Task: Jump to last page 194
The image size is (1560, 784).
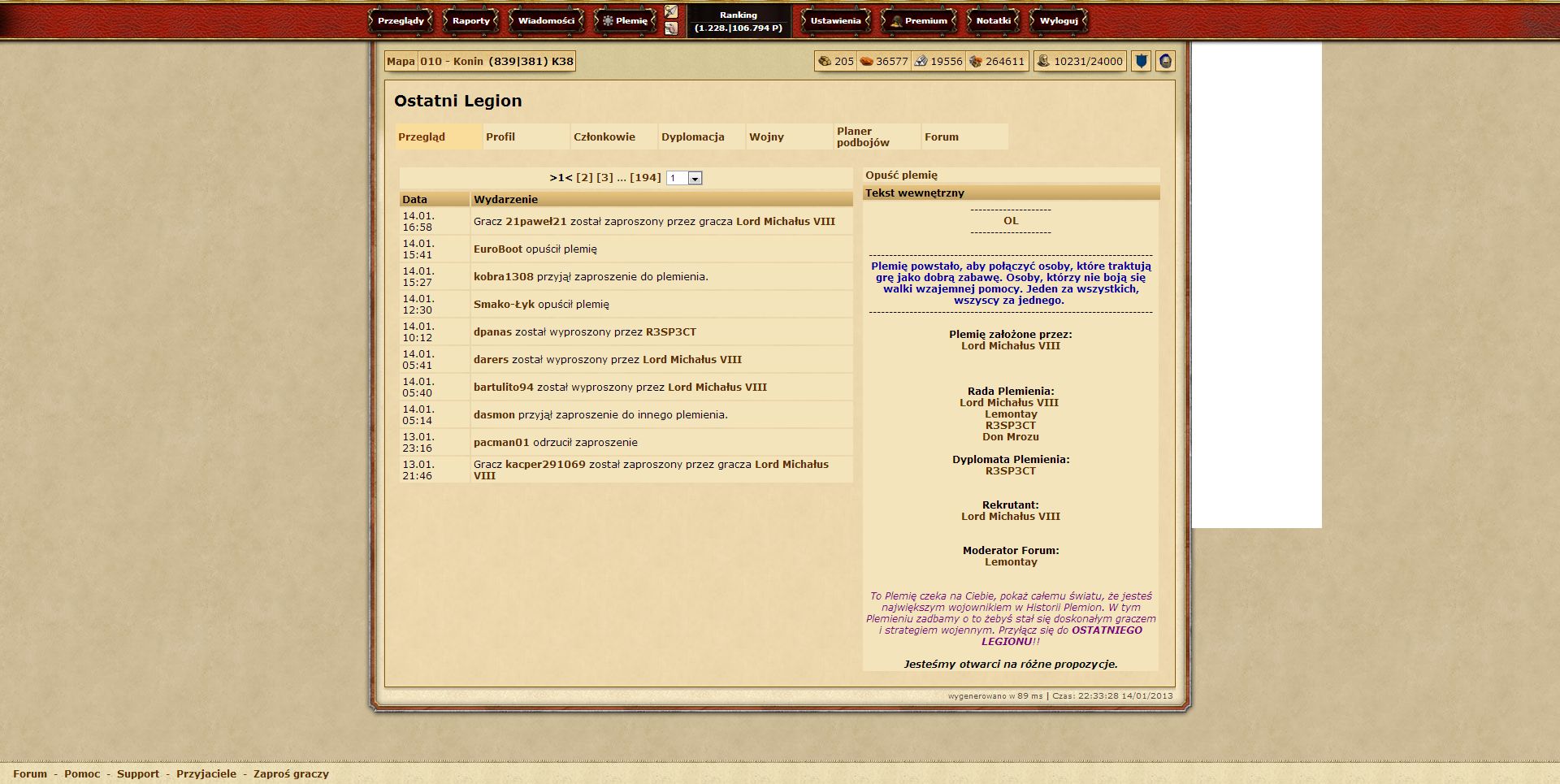Action: pyautogui.click(x=645, y=177)
